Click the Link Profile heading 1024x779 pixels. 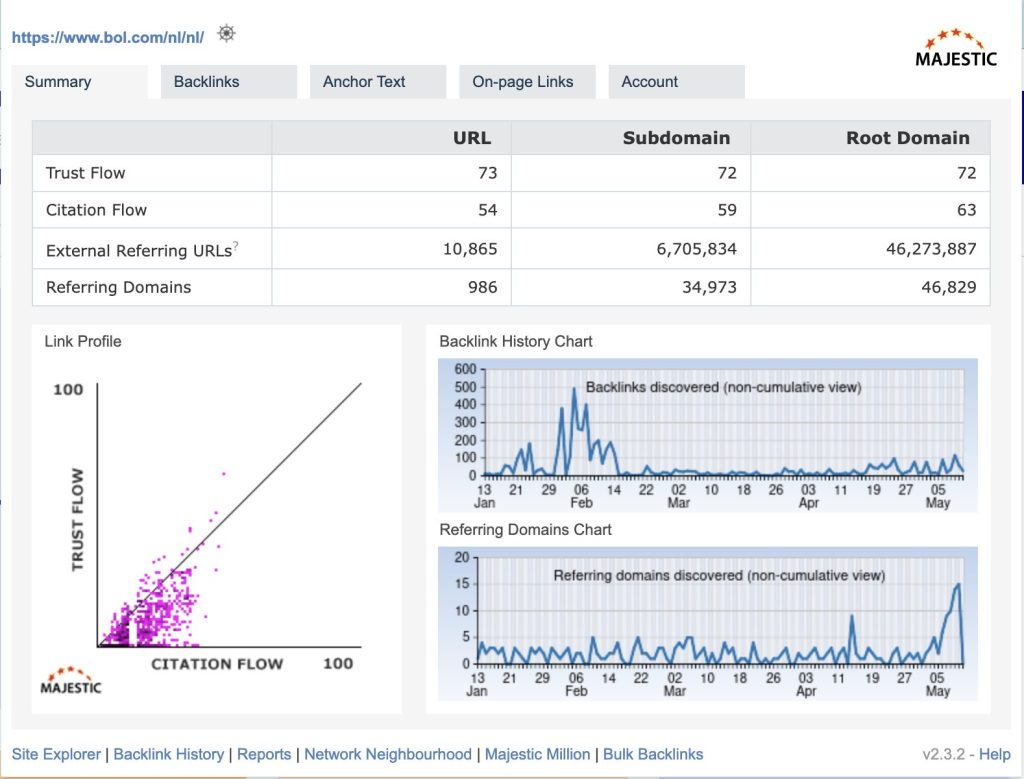83,342
